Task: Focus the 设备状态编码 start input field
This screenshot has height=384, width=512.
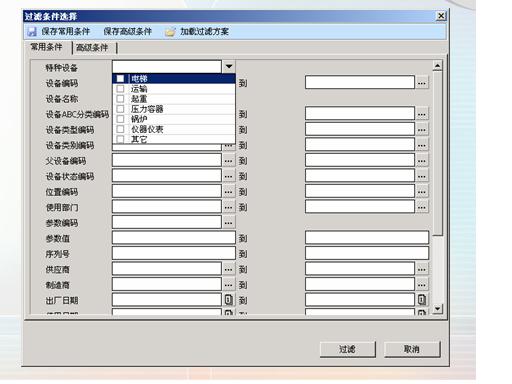Action: click(x=167, y=176)
